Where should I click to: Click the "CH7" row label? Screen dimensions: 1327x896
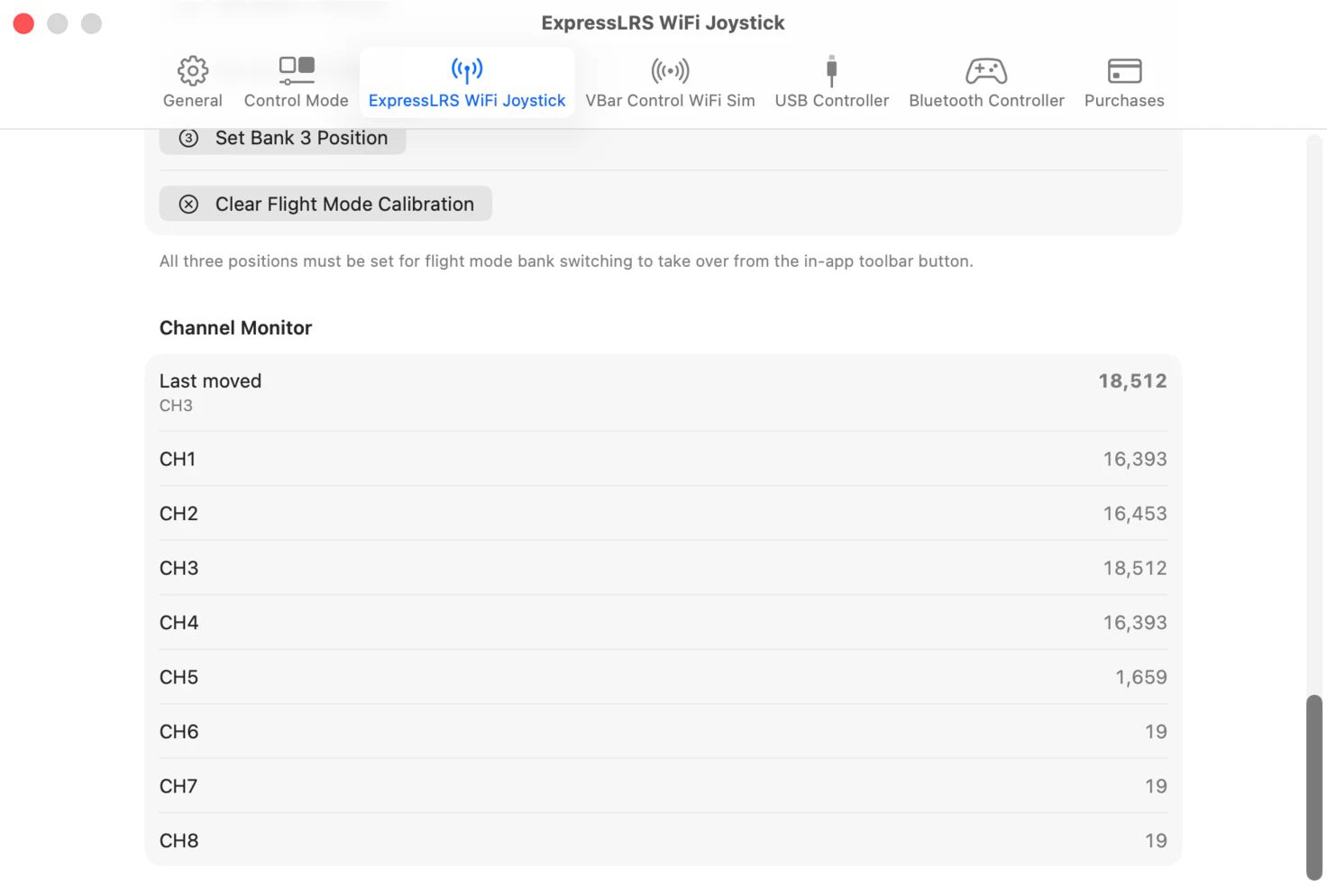pyautogui.click(x=178, y=786)
